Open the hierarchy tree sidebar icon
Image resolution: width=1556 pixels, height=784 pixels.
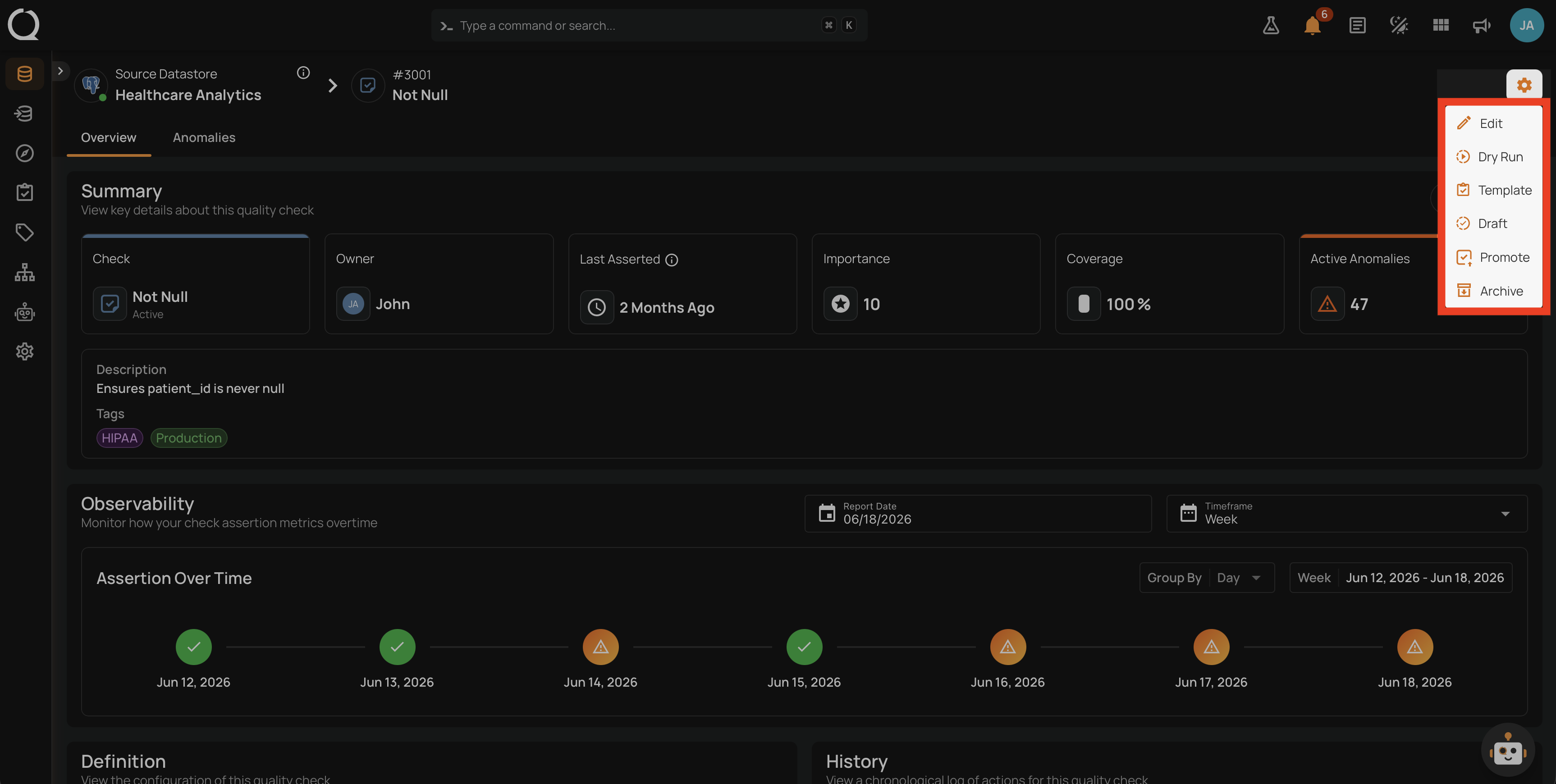pos(24,272)
